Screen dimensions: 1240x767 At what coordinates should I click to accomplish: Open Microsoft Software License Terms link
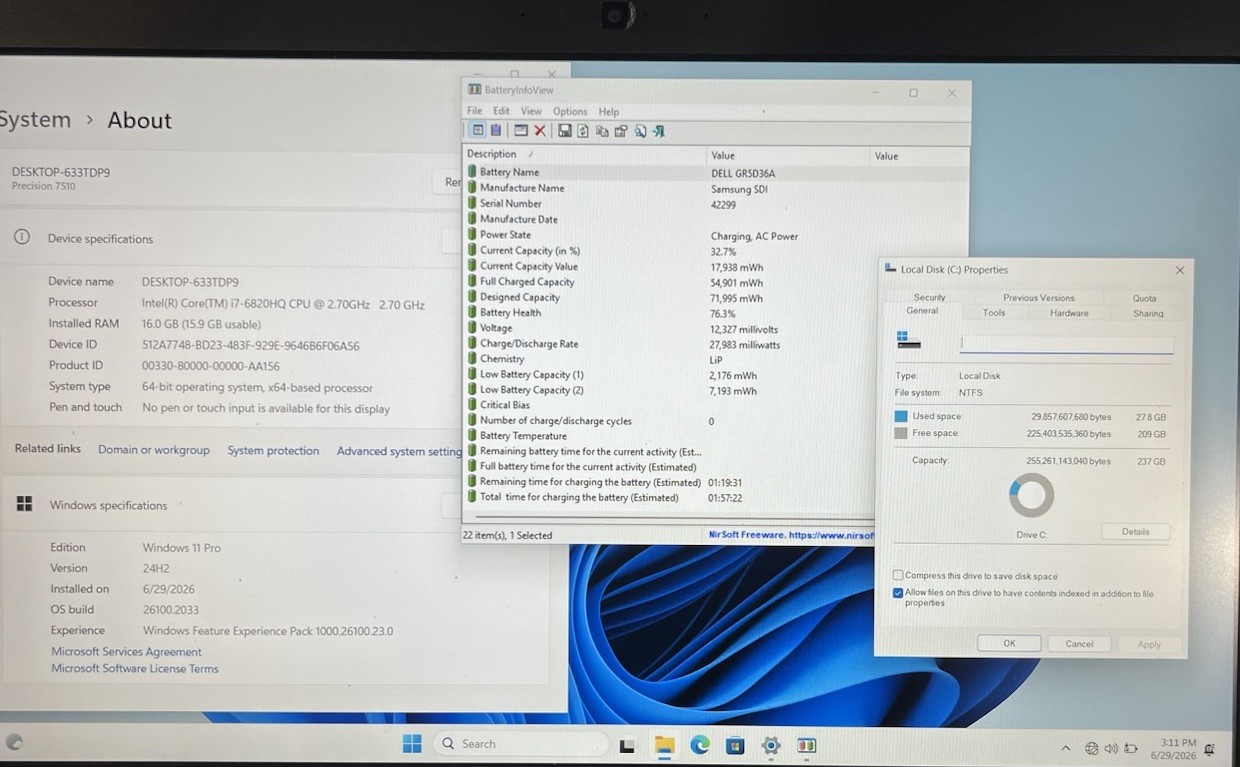click(135, 668)
